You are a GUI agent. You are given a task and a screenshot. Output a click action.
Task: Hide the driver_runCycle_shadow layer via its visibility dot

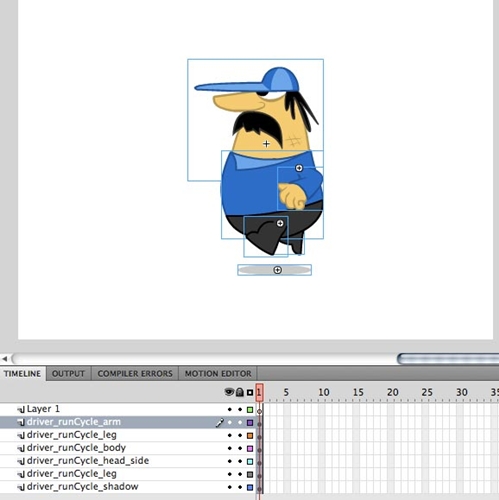(229, 487)
